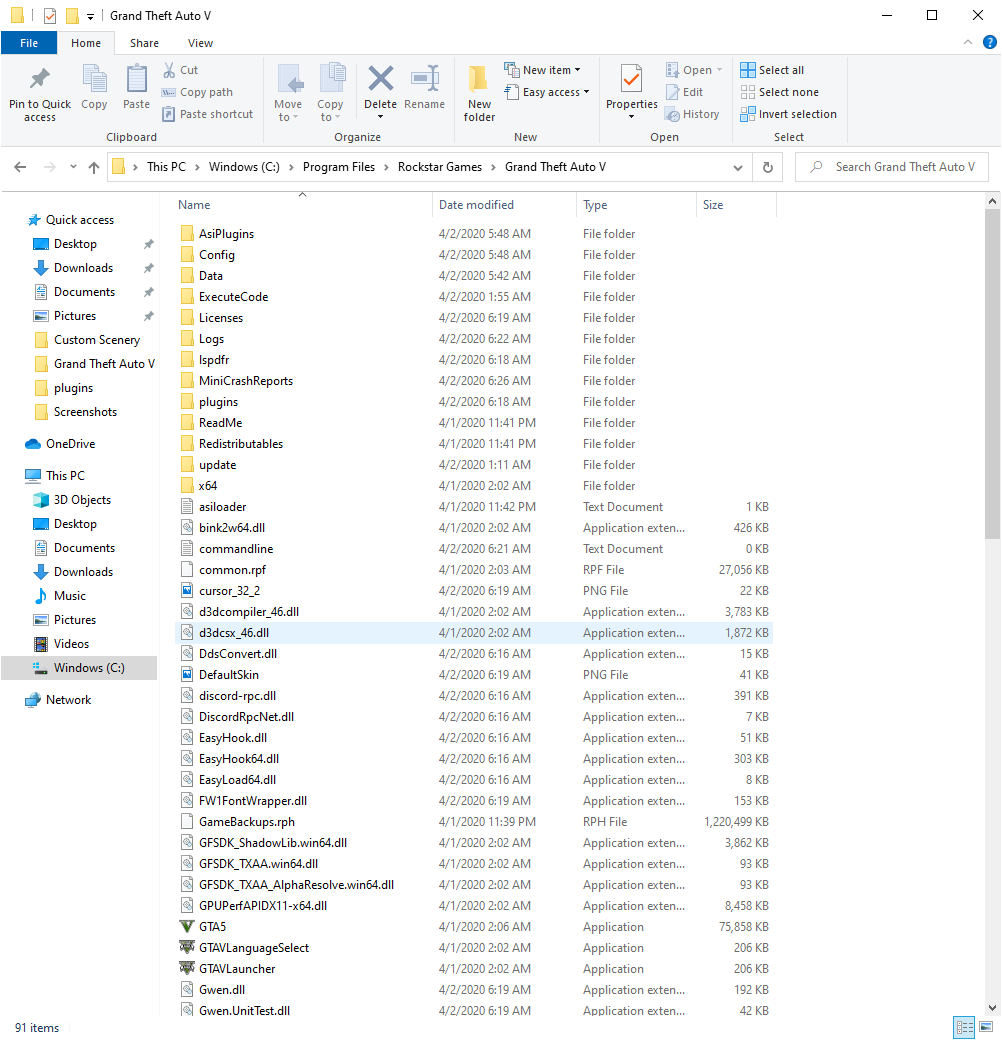Select Screenshots folder in Quick access
This screenshot has width=1002, height=1040.
tap(85, 412)
